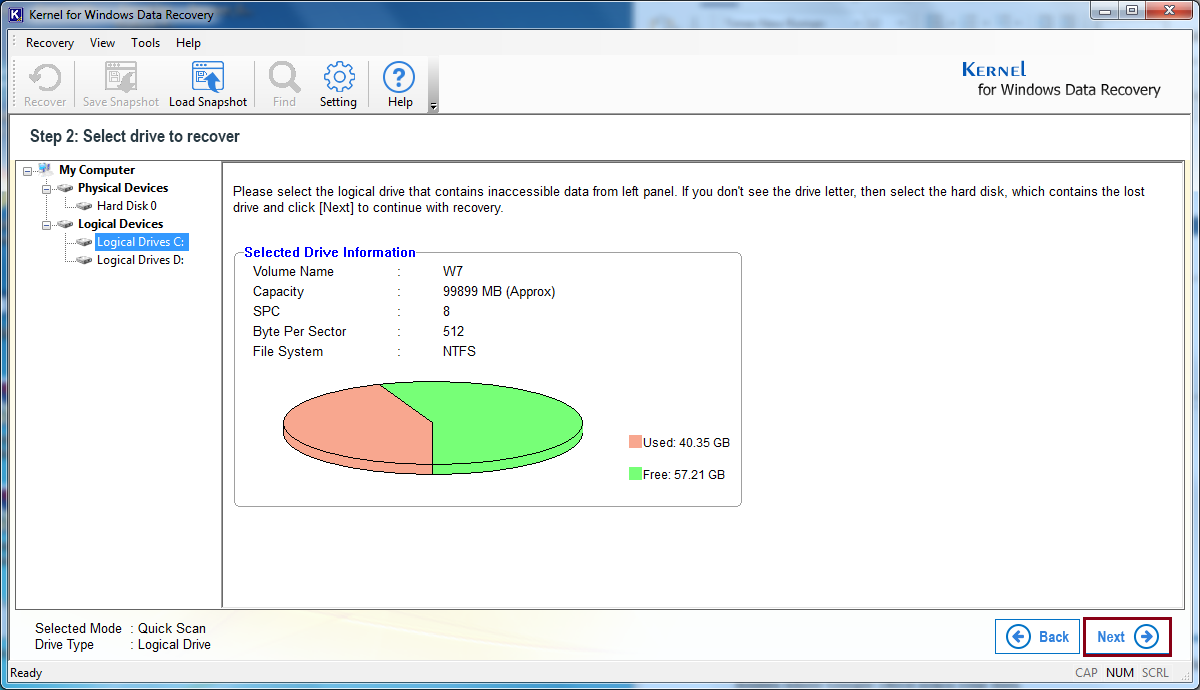Collapse the Logical Devices node
The width and height of the screenshot is (1200, 690).
[x=46, y=224]
